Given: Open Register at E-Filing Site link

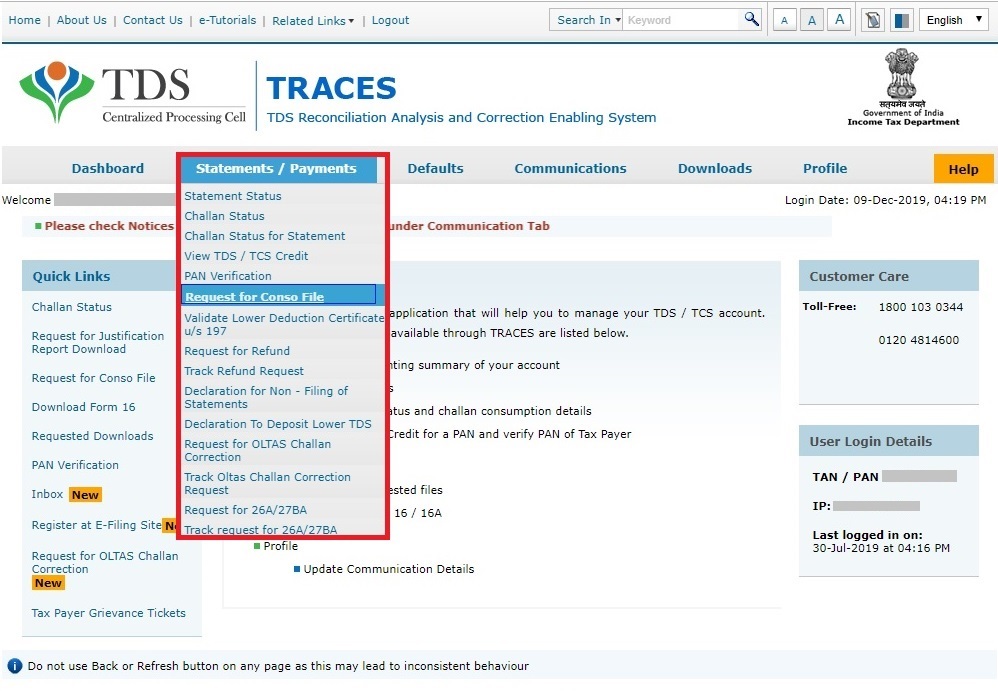Looking at the screenshot, I should click(x=96, y=525).
